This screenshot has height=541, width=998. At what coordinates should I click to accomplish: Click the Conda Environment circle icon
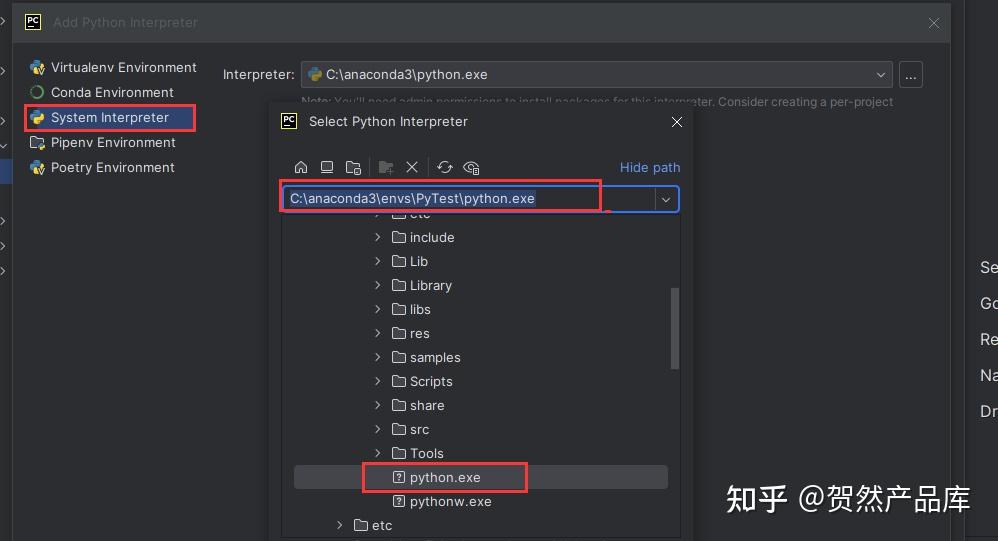coord(38,92)
